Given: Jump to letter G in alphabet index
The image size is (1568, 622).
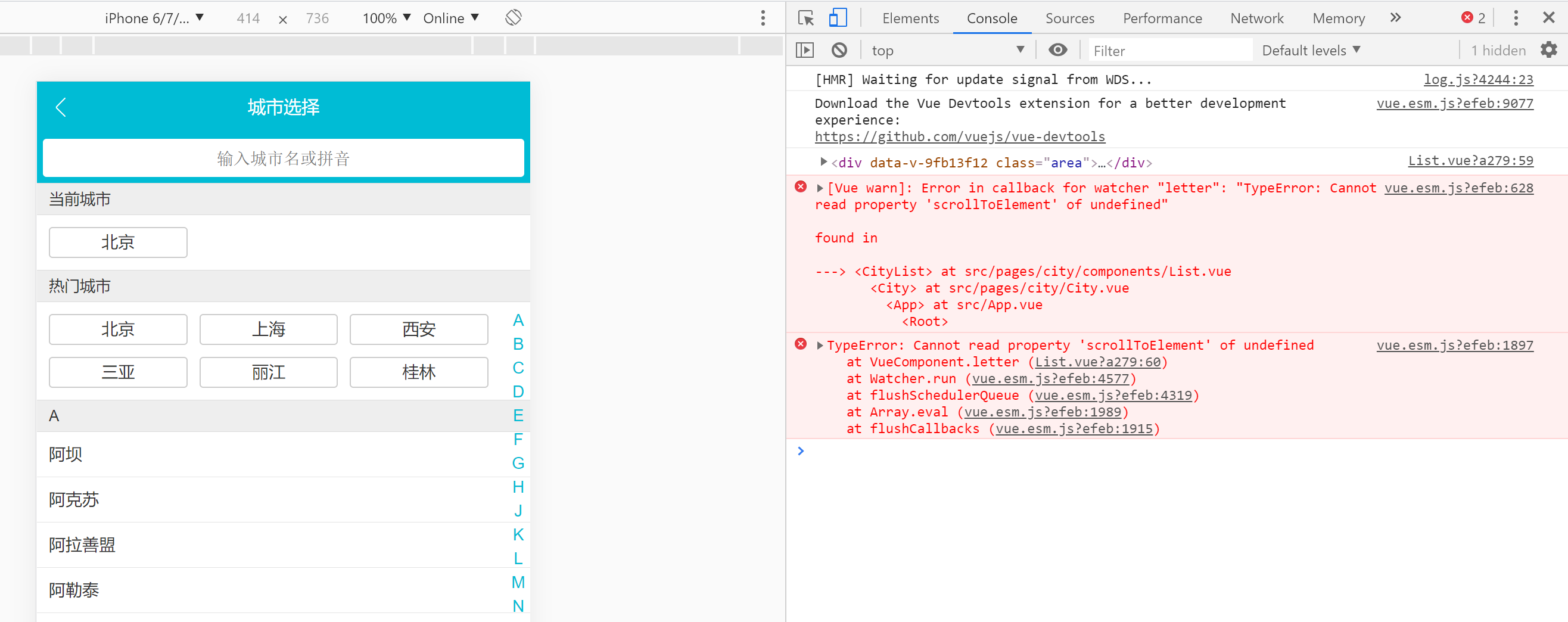Looking at the screenshot, I should (x=518, y=463).
